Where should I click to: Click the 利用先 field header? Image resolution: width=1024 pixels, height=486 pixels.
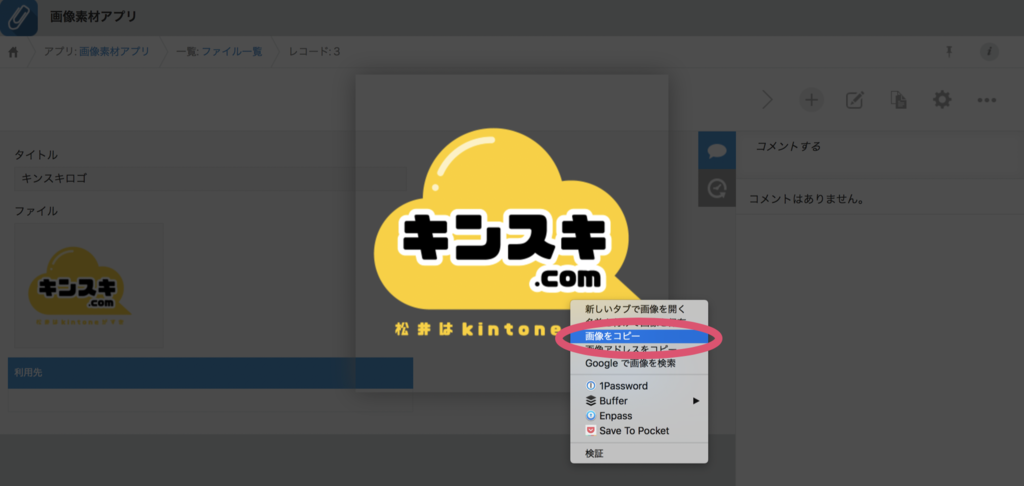(x=210, y=373)
